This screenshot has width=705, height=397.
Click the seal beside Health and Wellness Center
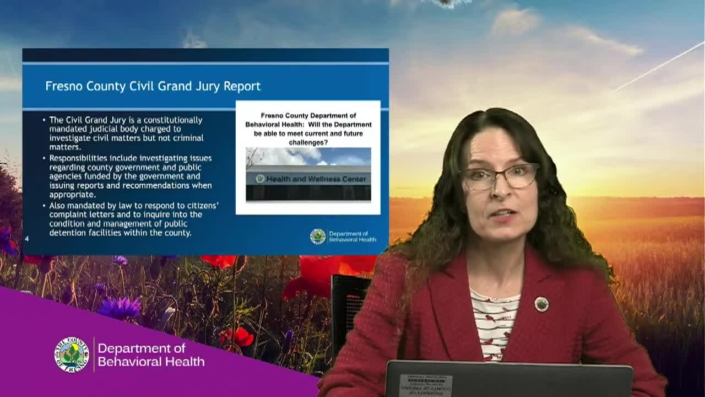click(x=260, y=179)
